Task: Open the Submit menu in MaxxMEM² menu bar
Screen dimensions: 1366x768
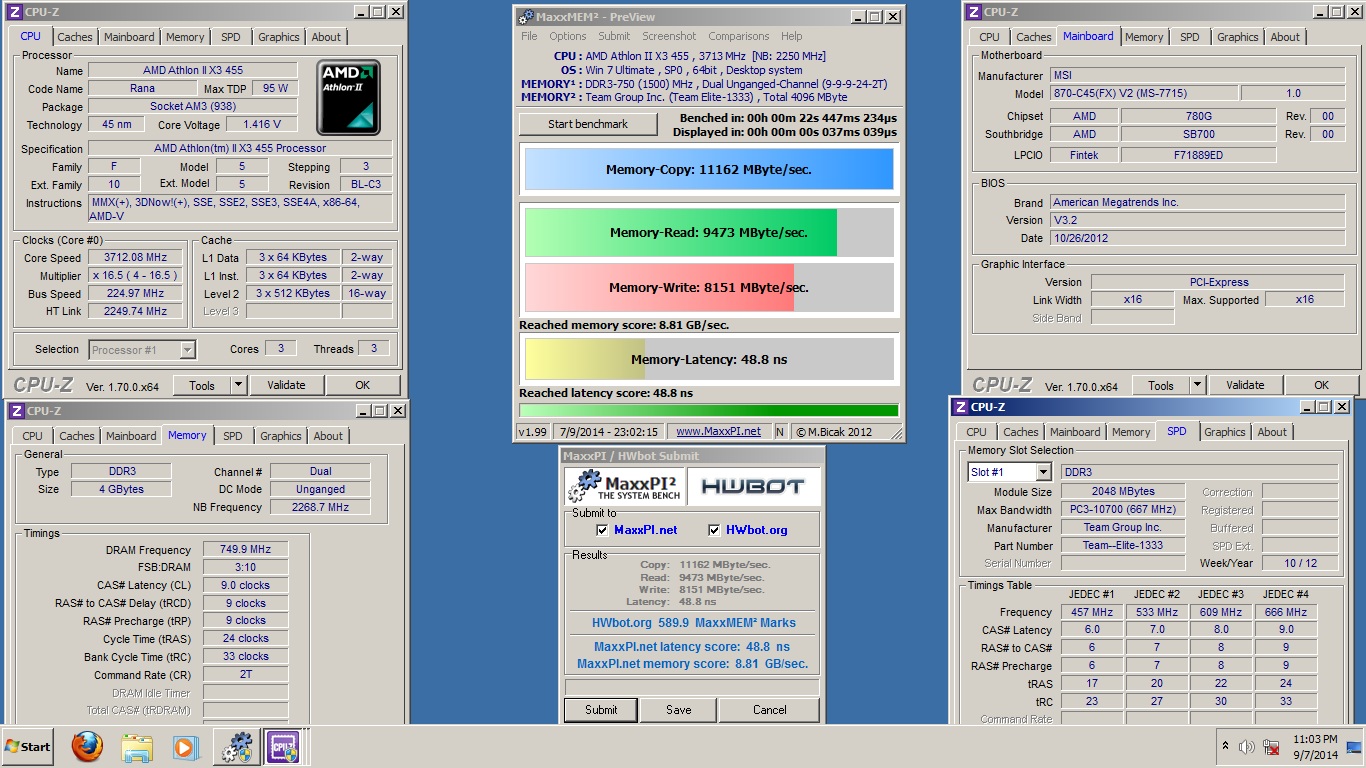Action: 614,36
